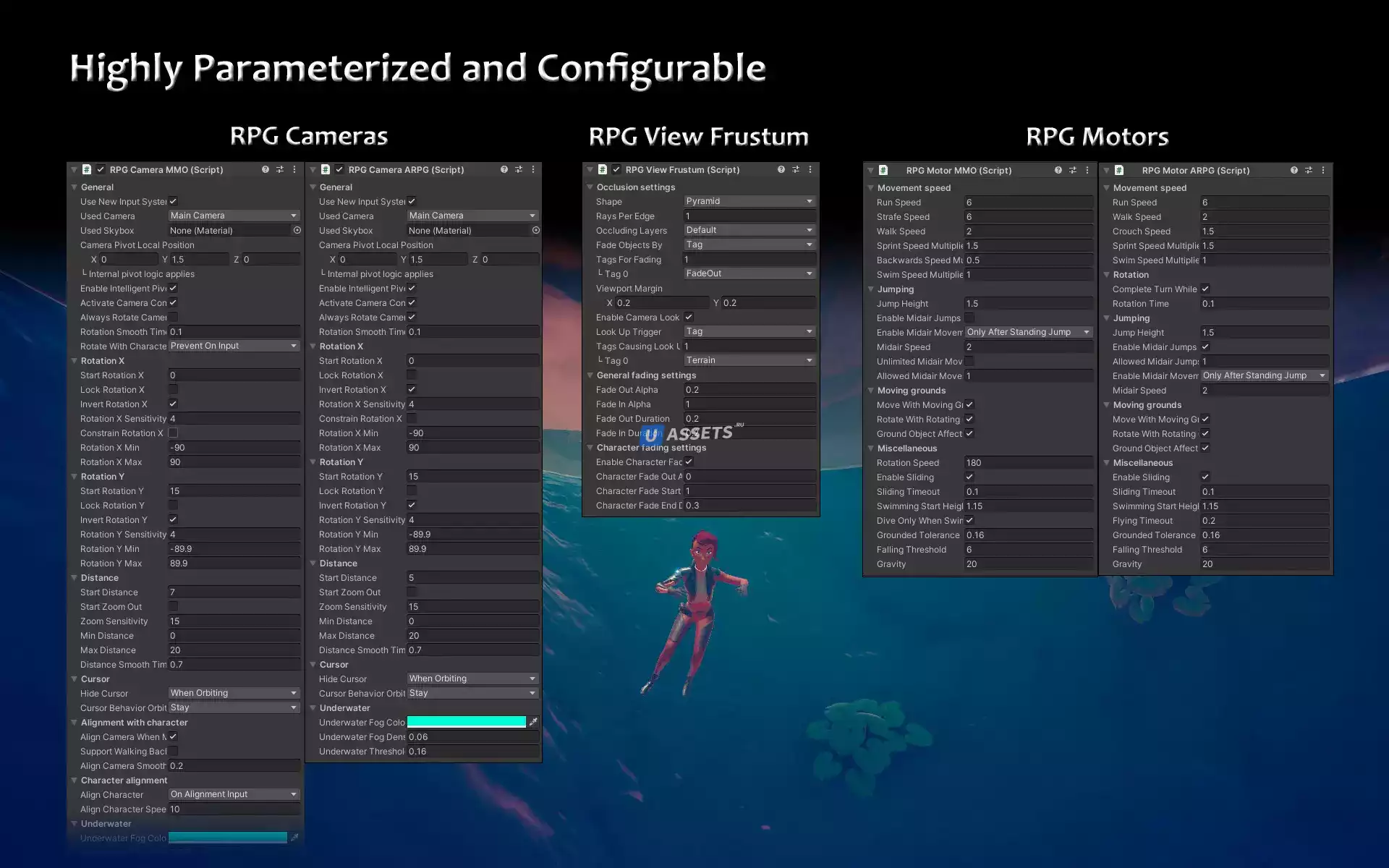1389x868 pixels.
Task: Click Used Skybox object picker in MMO camera
Action: [x=297, y=230]
